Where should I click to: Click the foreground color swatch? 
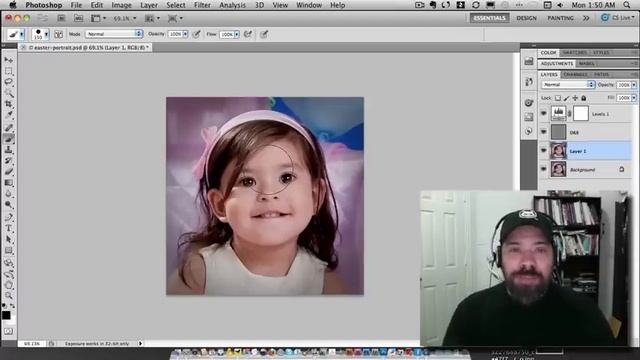[x=6, y=315]
